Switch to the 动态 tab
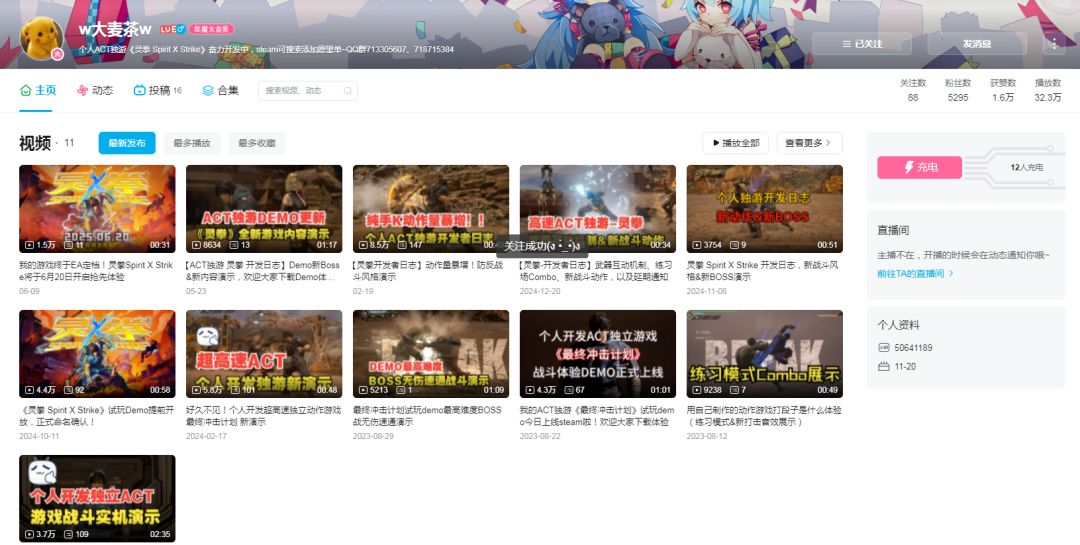This screenshot has height=545, width=1080. 94,90
